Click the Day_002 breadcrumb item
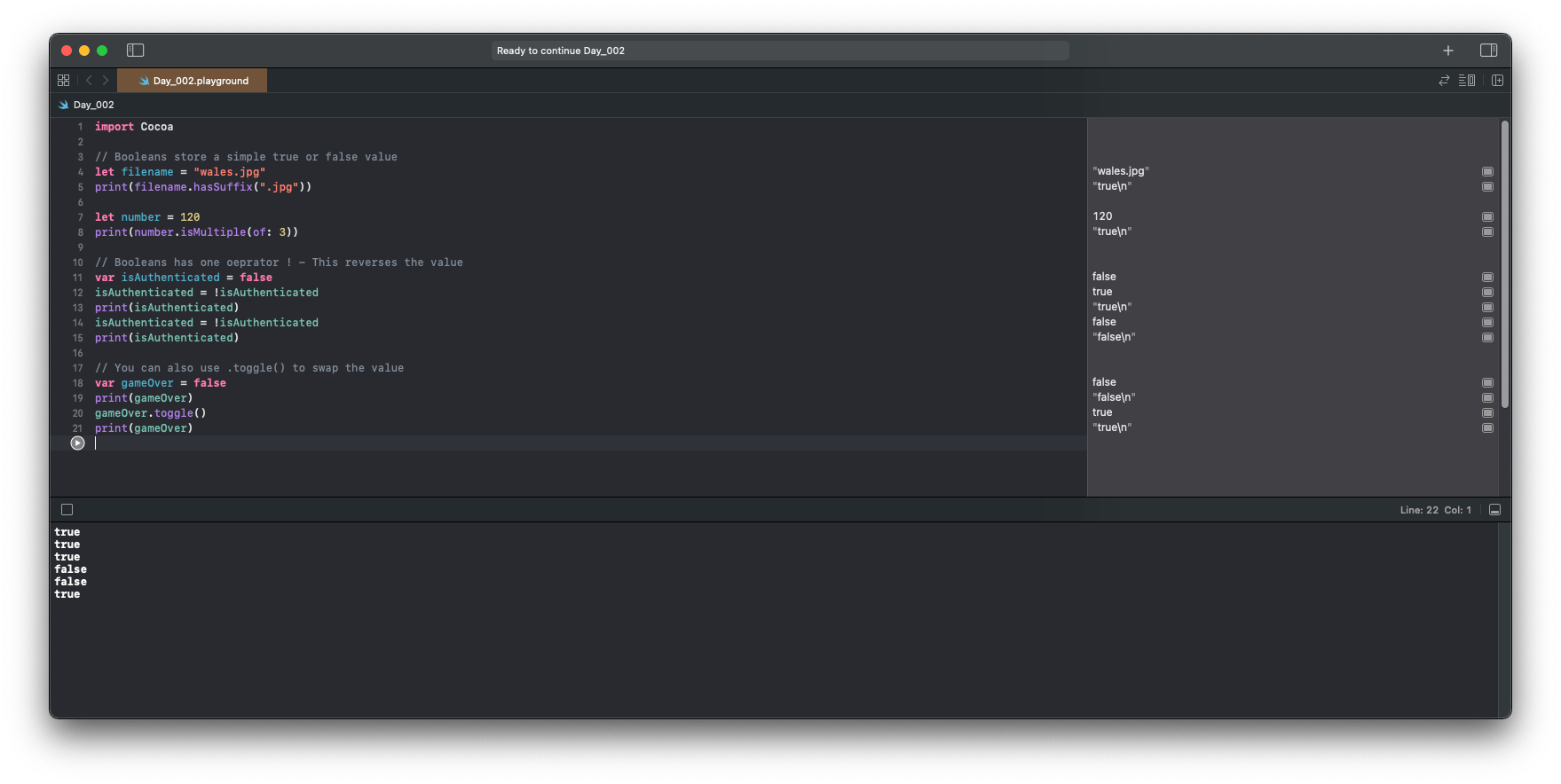 tap(87, 105)
